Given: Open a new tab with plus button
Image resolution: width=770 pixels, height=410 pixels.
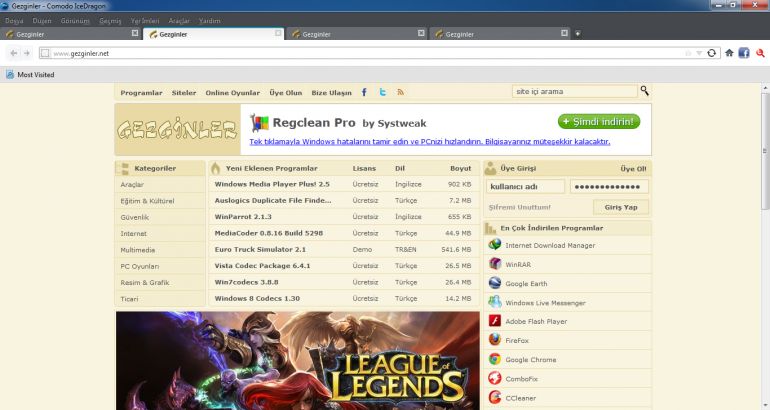Looking at the screenshot, I should pos(578,33).
